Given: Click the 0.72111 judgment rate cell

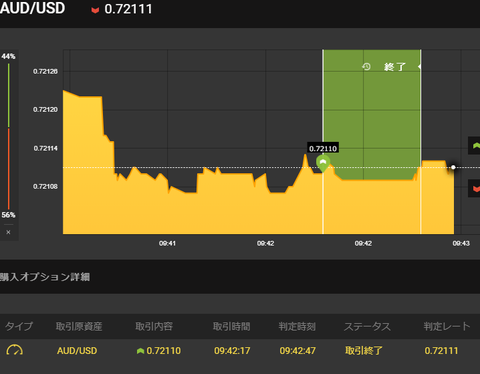Looking at the screenshot, I should [x=441, y=351].
